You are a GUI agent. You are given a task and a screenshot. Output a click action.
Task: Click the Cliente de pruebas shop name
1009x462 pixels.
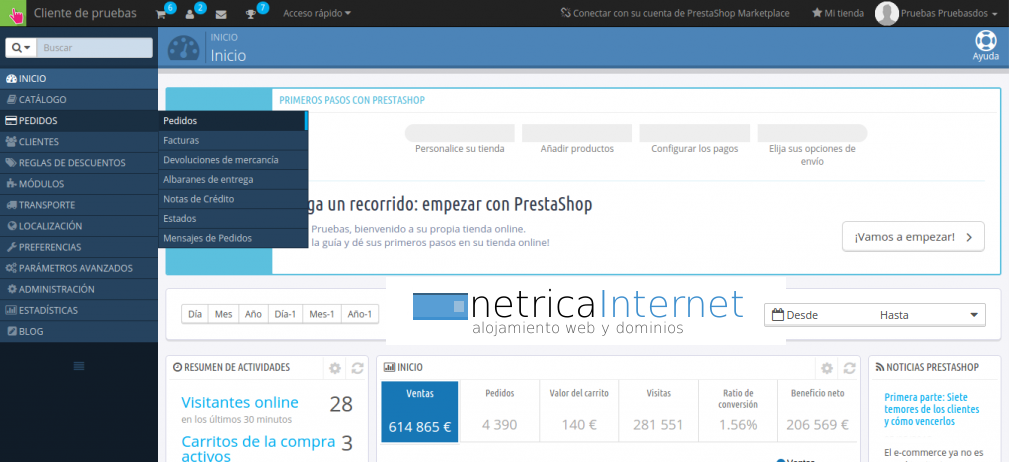tap(85, 13)
